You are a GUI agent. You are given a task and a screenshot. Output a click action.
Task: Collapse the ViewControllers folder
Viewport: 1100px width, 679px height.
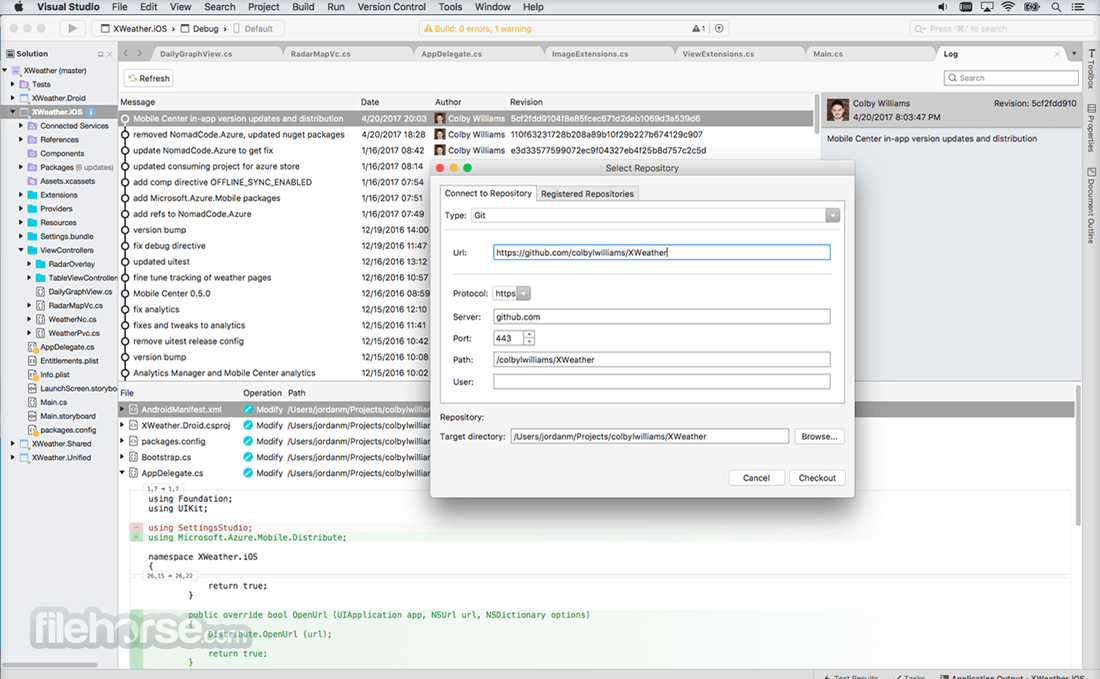(21, 250)
